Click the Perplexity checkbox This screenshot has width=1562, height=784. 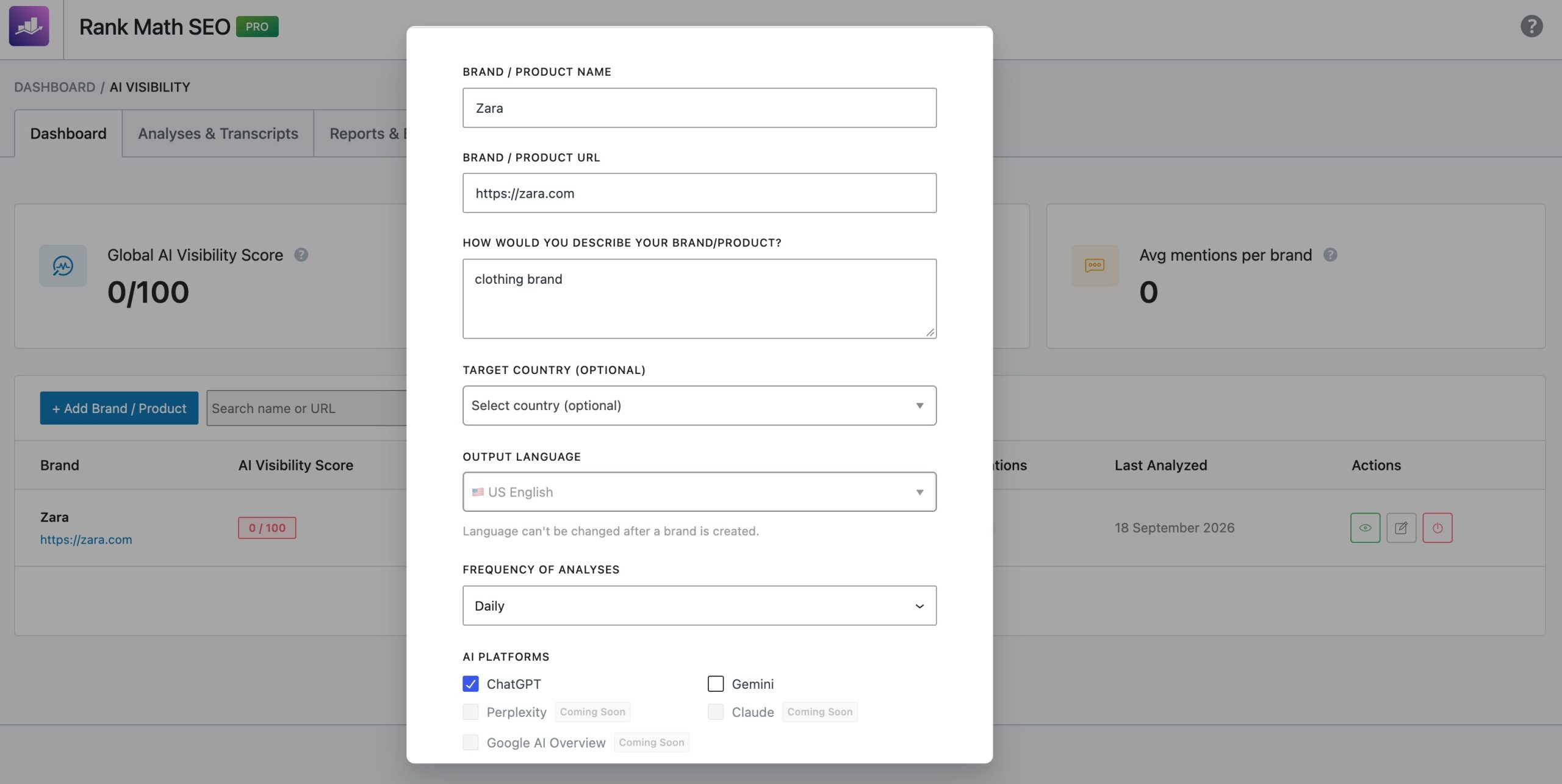click(x=470, y=712)
